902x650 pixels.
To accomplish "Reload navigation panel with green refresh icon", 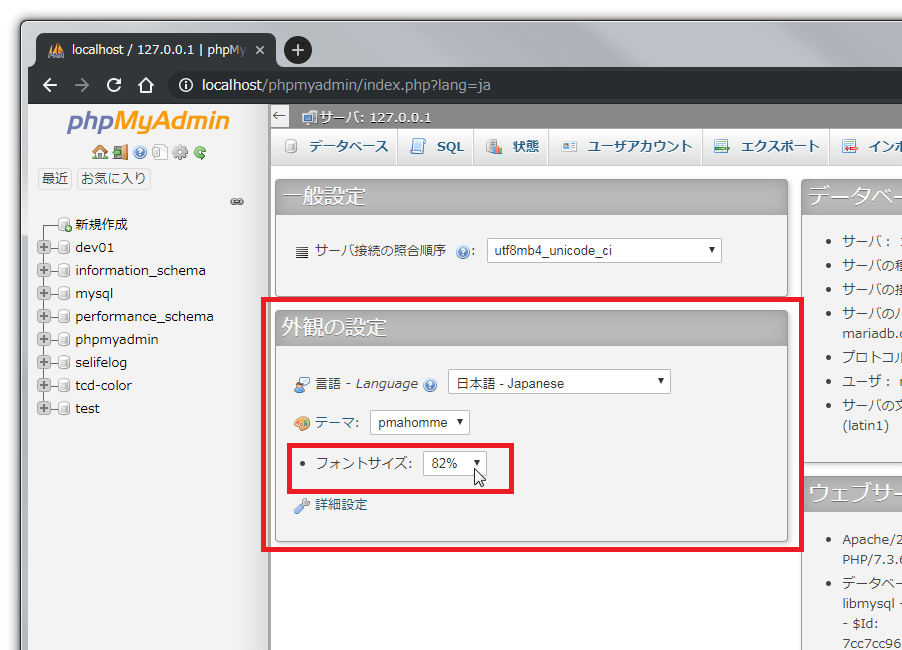I will coord(200,153).
